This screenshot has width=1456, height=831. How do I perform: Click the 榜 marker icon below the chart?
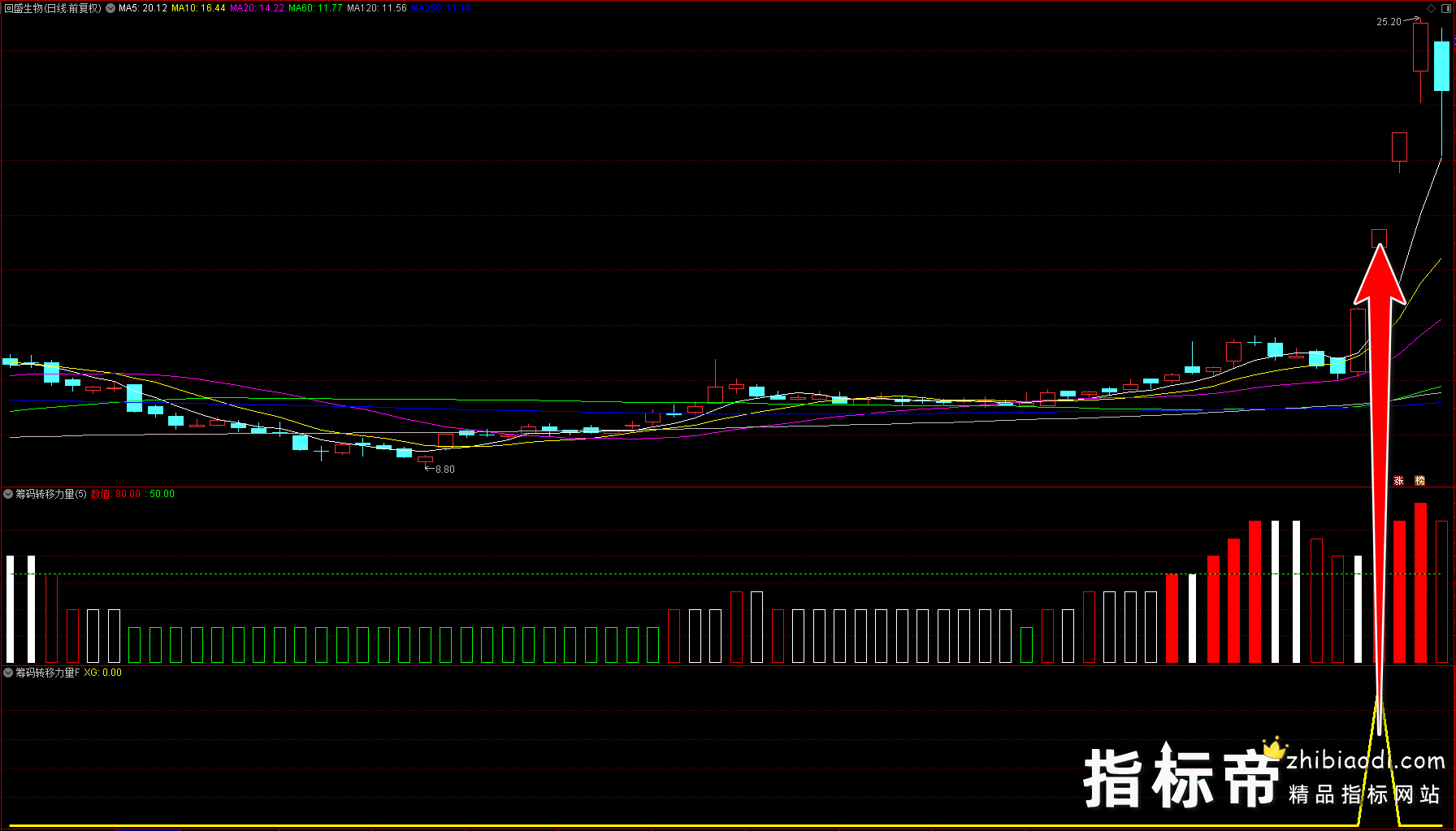point(1419,481)
